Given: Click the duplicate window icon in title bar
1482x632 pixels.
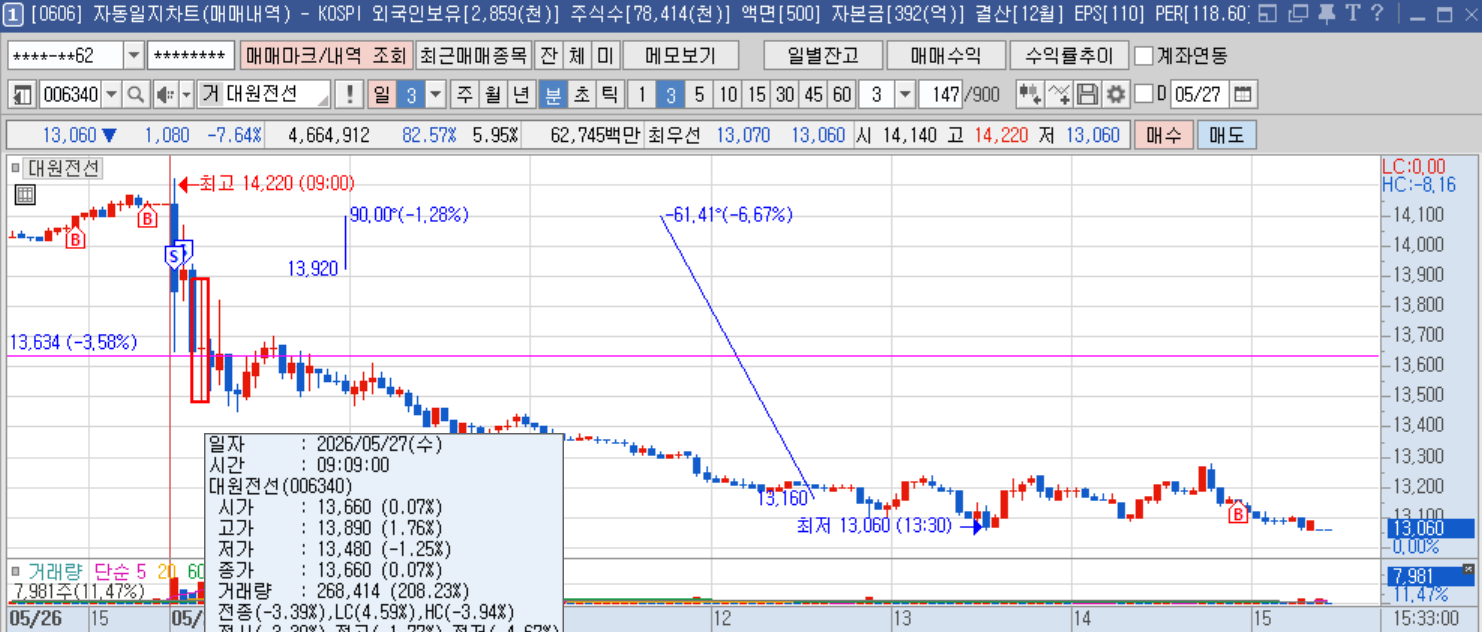Looking at the screenshot, I should point(1298,14).
